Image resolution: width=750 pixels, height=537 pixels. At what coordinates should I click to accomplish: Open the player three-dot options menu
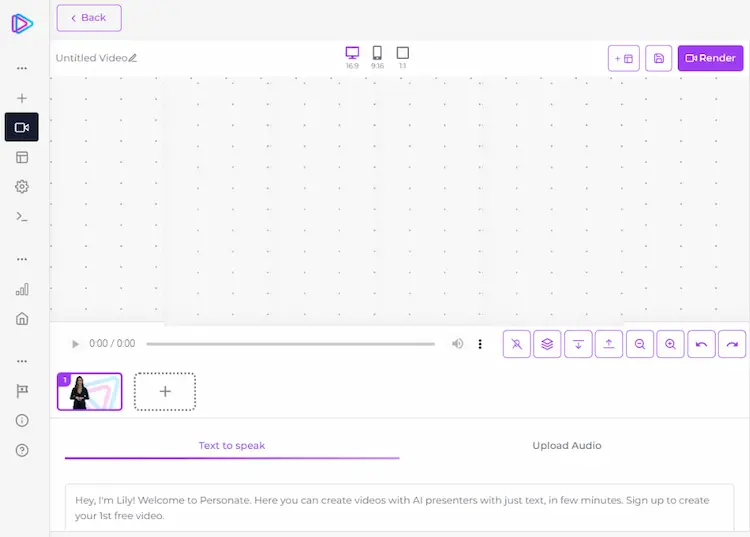click(x=480, y=344)
